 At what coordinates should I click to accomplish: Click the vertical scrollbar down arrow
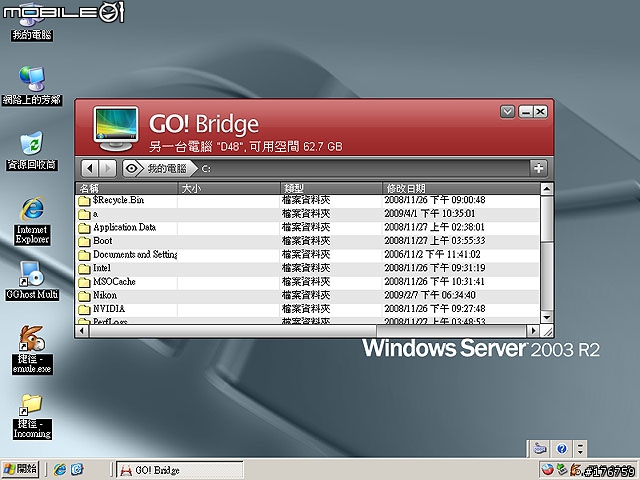coord(547,317)
